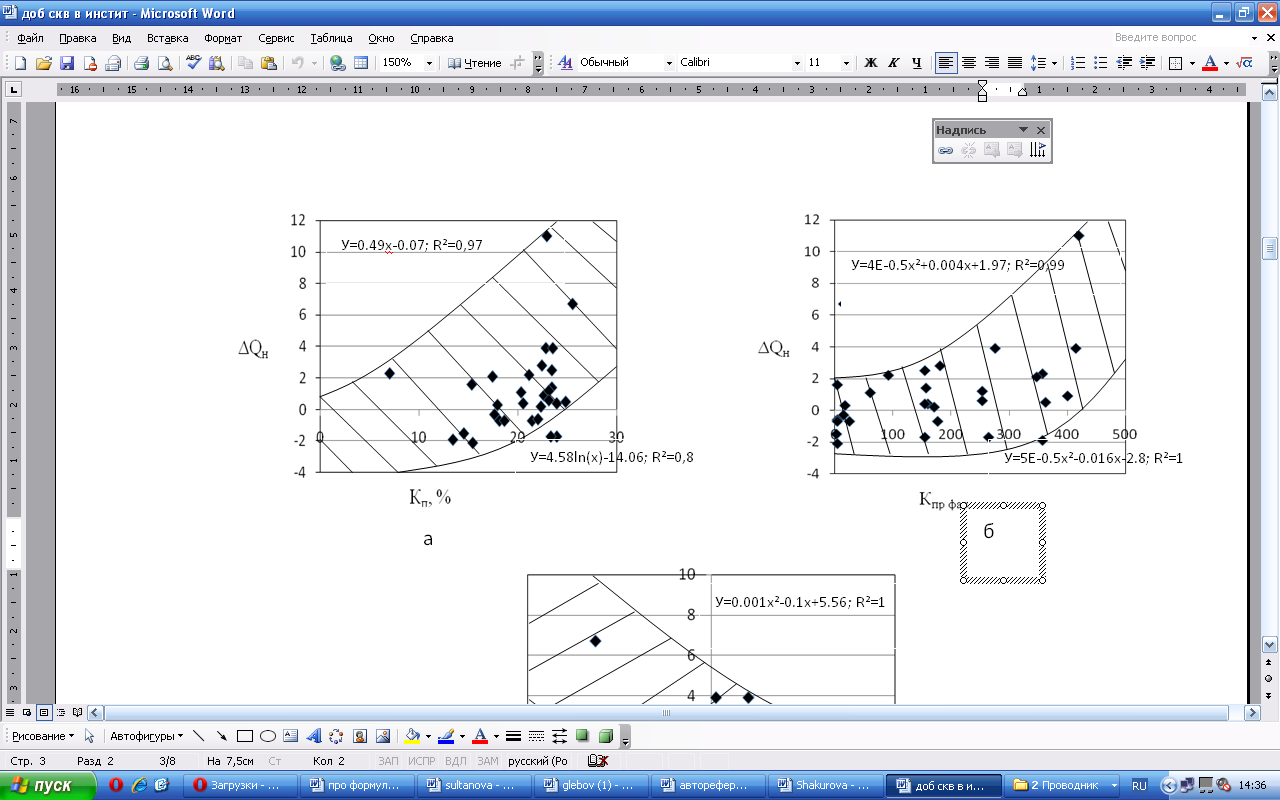Insert clip art from Drawing toolbar
The image size is (1280, 800).
360,736
